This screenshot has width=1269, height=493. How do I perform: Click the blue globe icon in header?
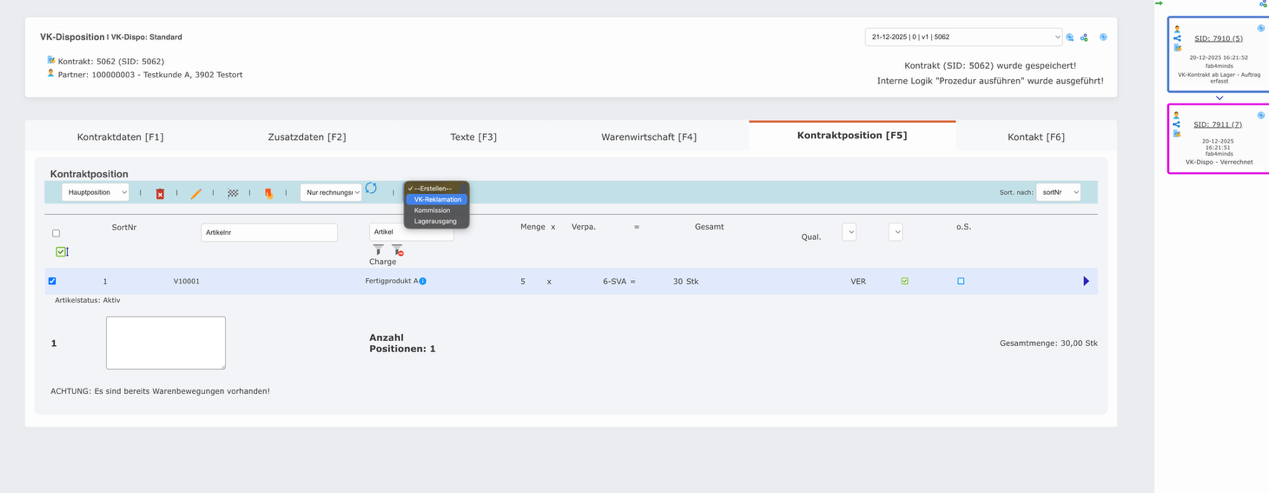[x=1103, y=37]
